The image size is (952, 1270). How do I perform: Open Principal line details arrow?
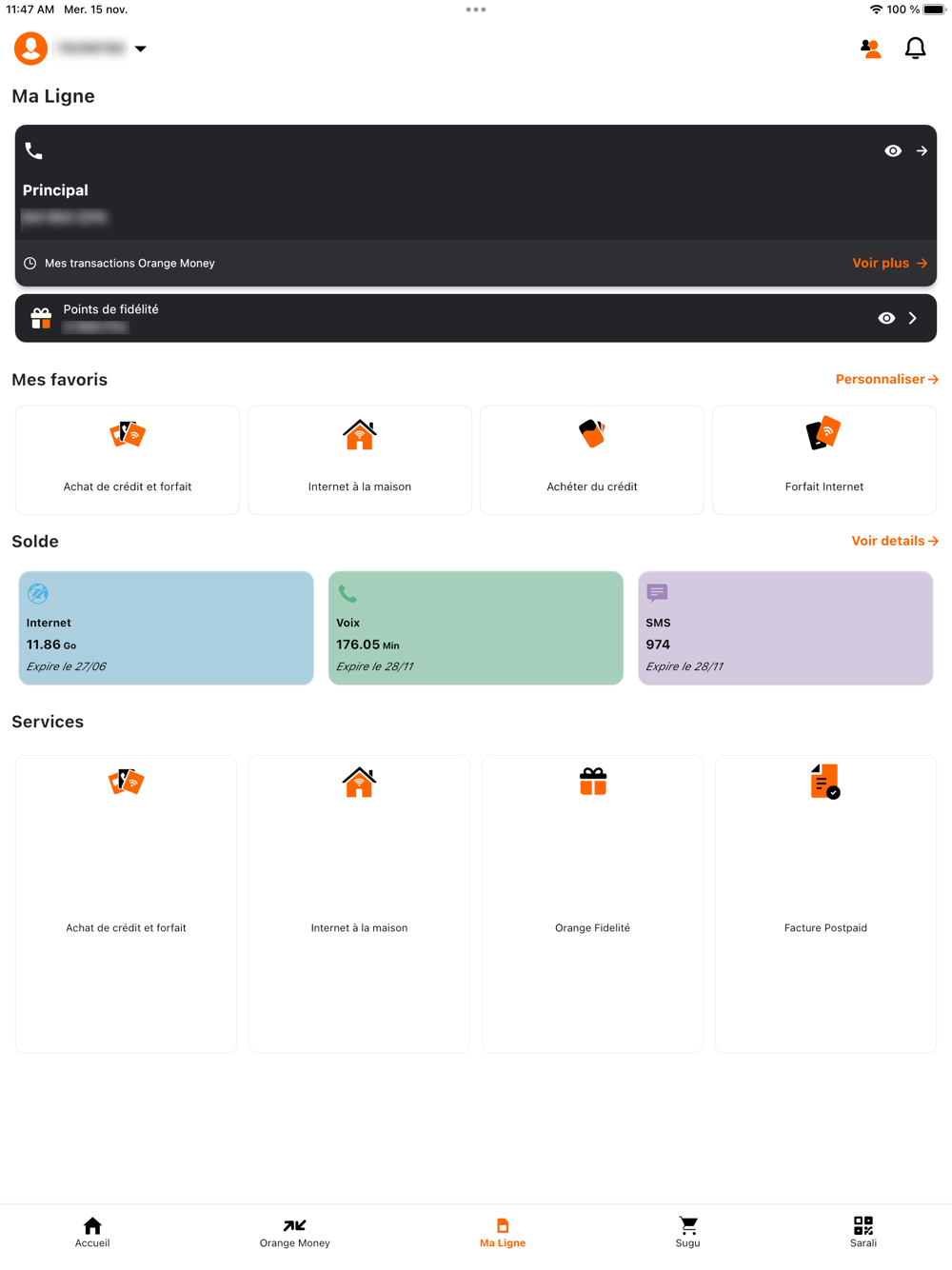click(x=922, y=150)
